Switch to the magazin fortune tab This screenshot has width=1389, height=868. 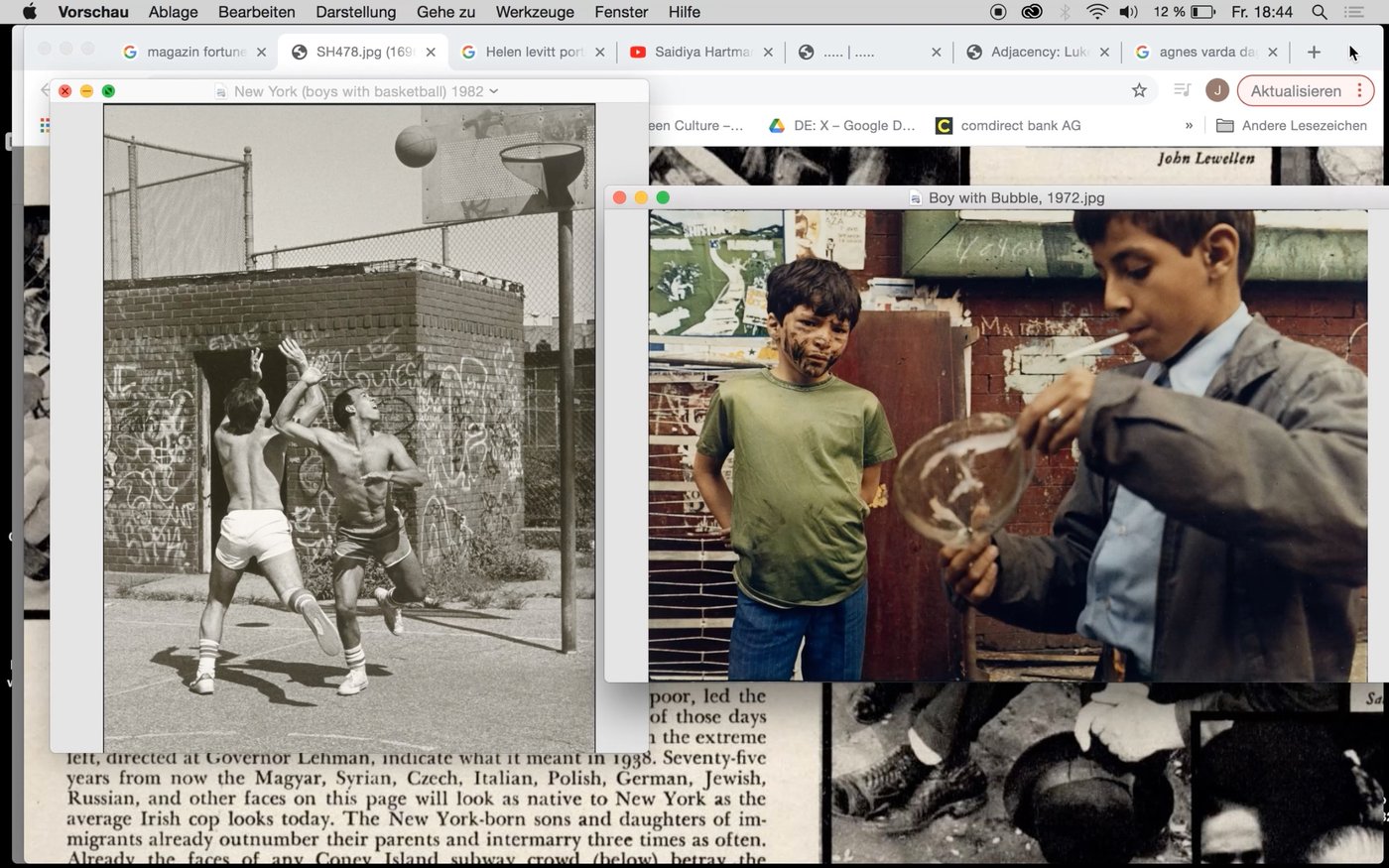(x=194, y=52)
